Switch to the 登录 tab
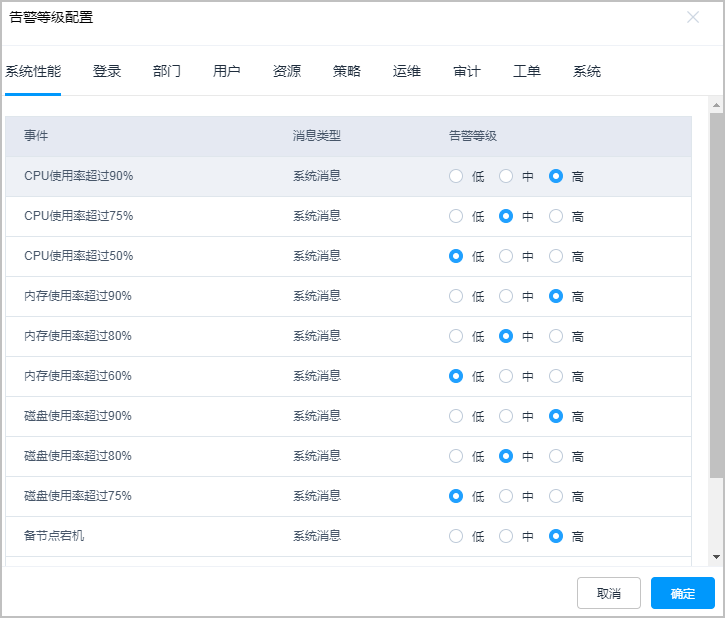Image resolution: width=725 pixels, height=618 pixels. tap(107, 72)
